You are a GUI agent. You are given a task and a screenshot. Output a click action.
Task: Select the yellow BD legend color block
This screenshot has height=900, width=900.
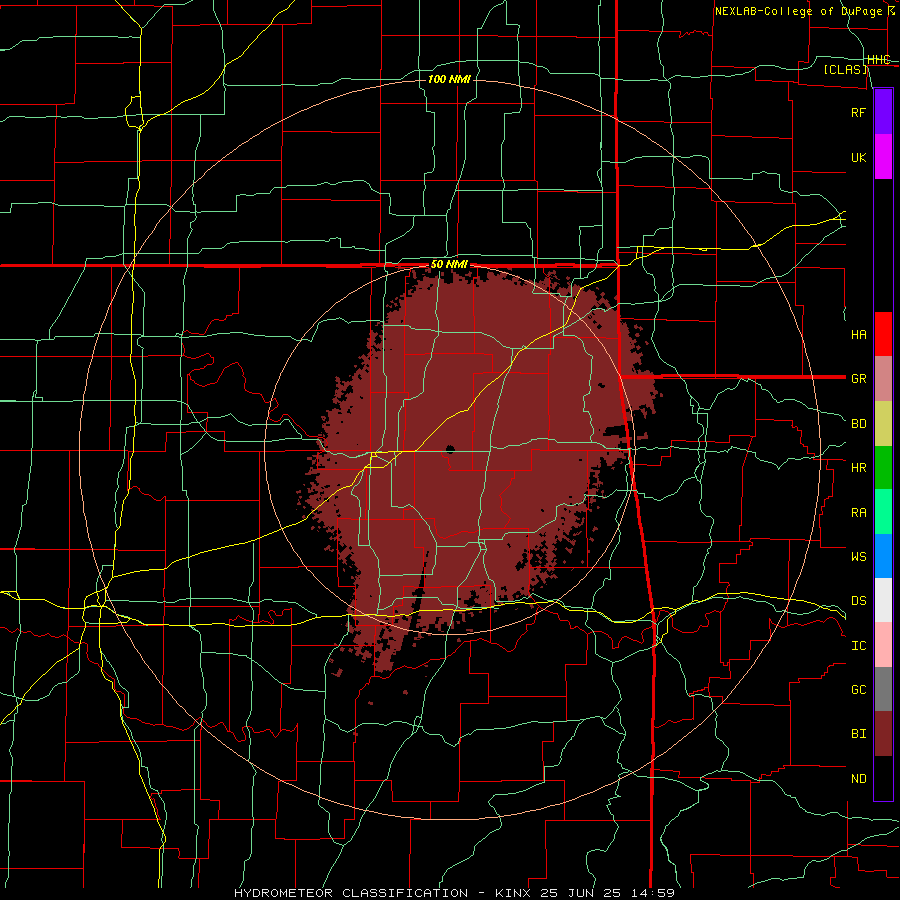pyautogui.click(x=883, y=424)
